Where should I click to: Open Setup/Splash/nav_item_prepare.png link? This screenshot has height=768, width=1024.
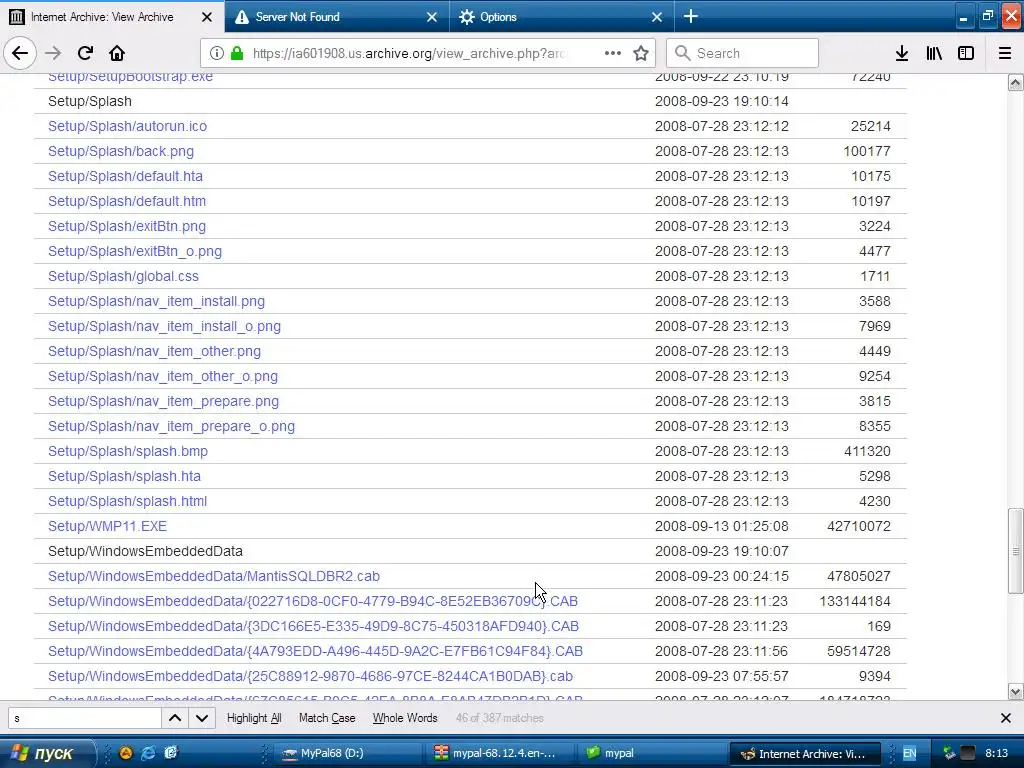(x=163, y=401)
